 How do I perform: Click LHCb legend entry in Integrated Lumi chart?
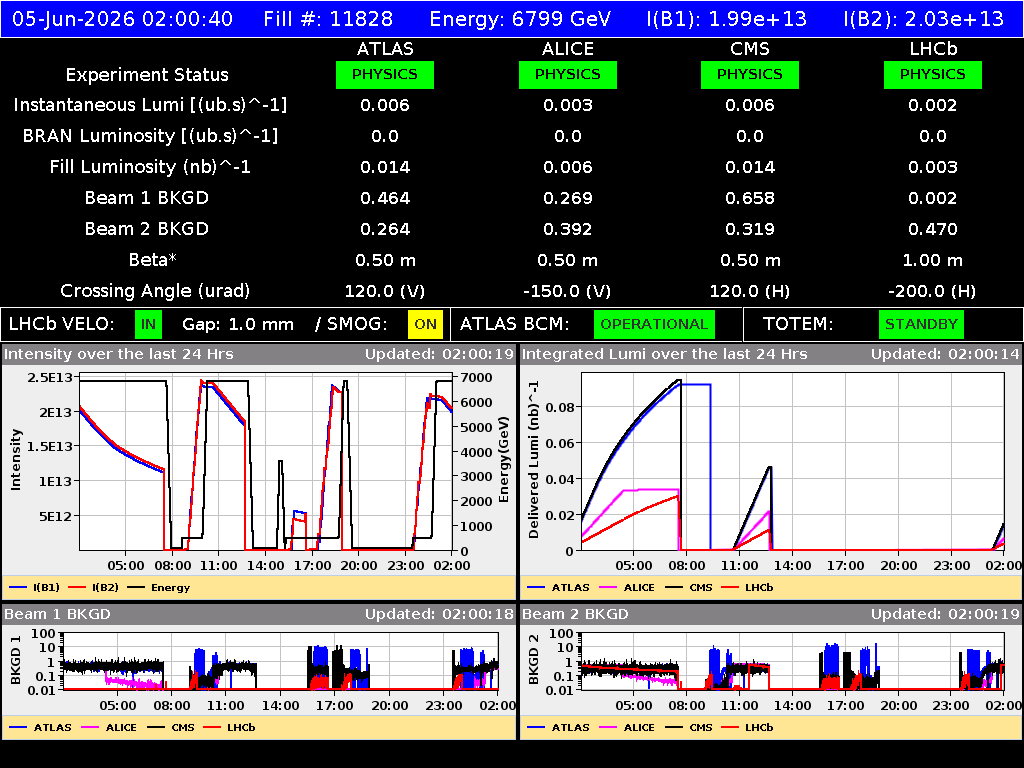(x=748, y=587)
